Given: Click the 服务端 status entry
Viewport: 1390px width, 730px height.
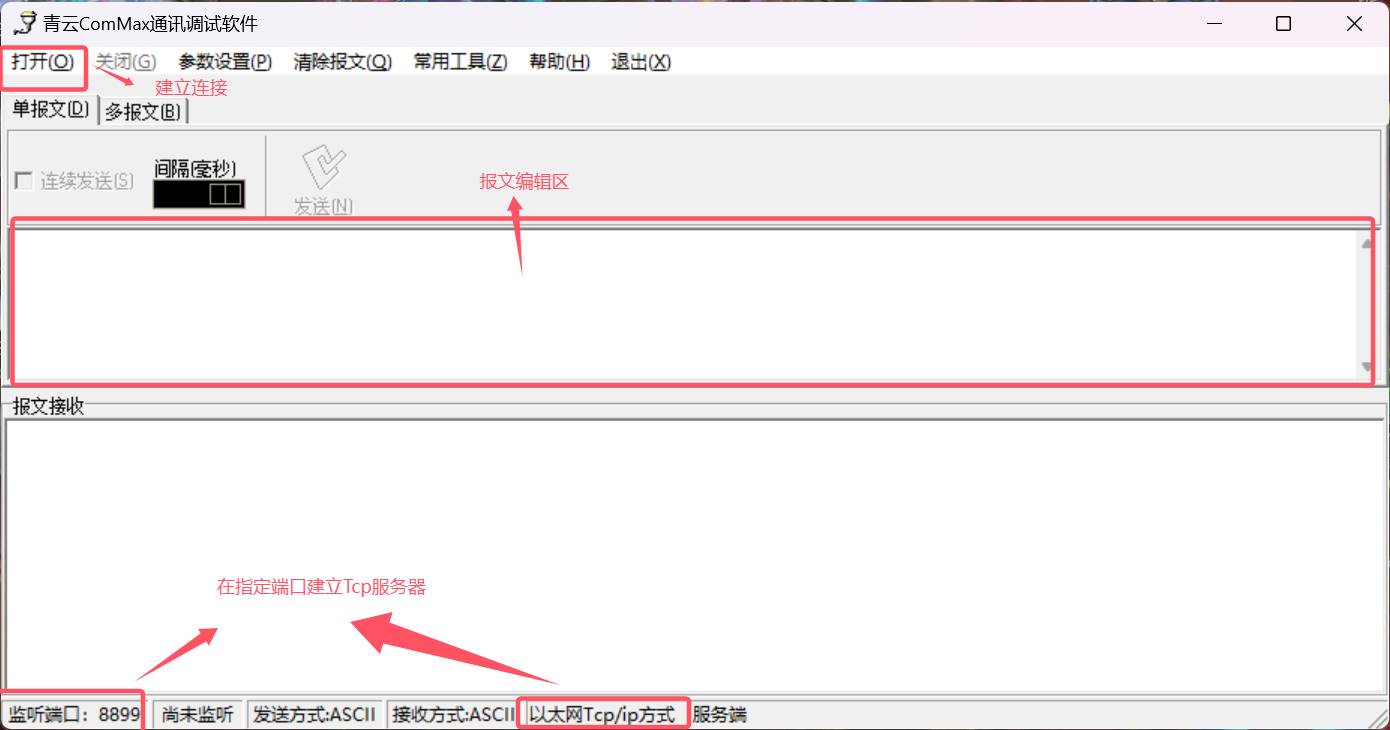Looking at the screenshot, I should [720, 715].
